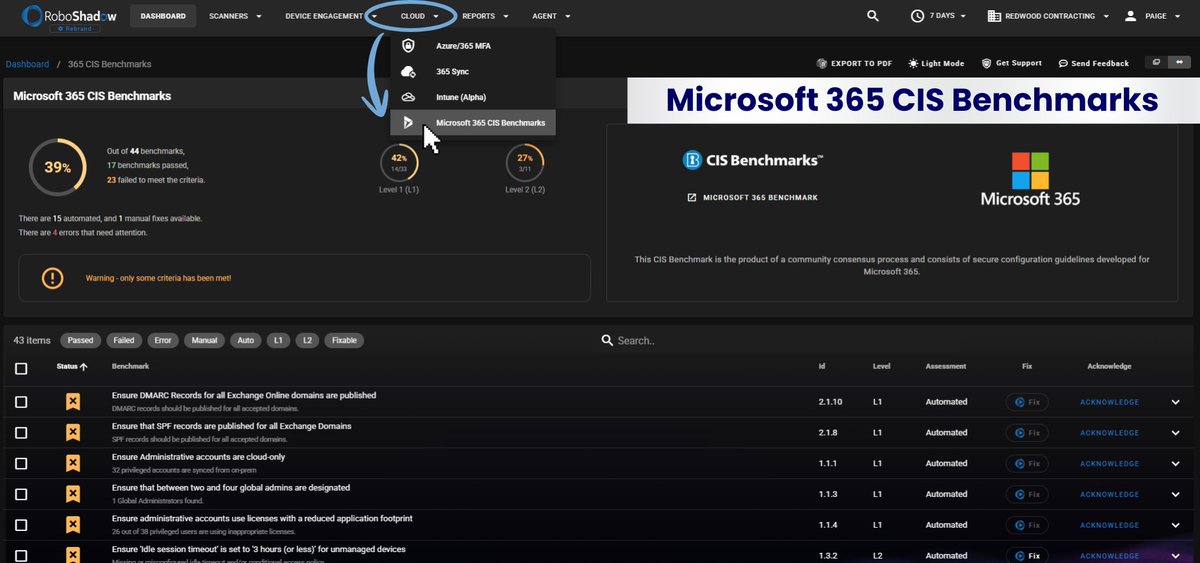Check the box for DMARC Records benchmark
This screenshot has width=1200, height=563.
(21, 402)
